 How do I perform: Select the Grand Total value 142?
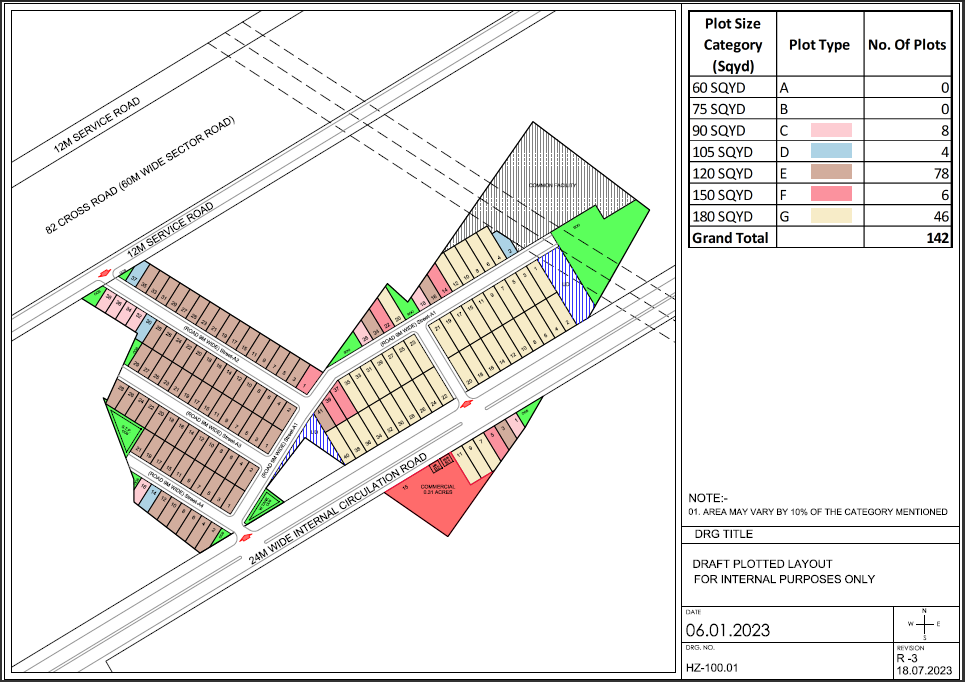pyautogui.click(x=936, y=238)
